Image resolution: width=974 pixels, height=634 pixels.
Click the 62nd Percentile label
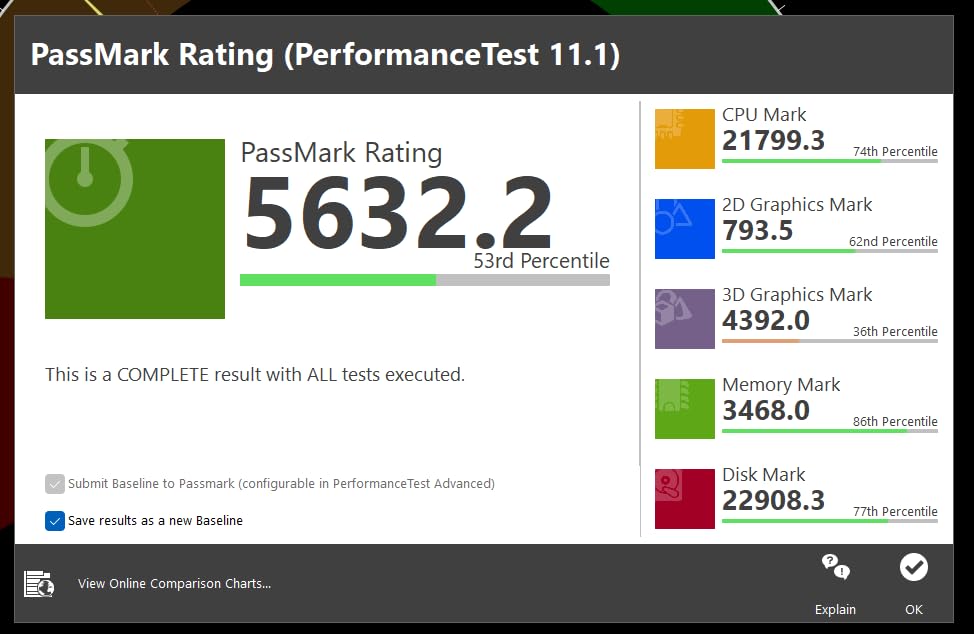click(x=893, y=242)
